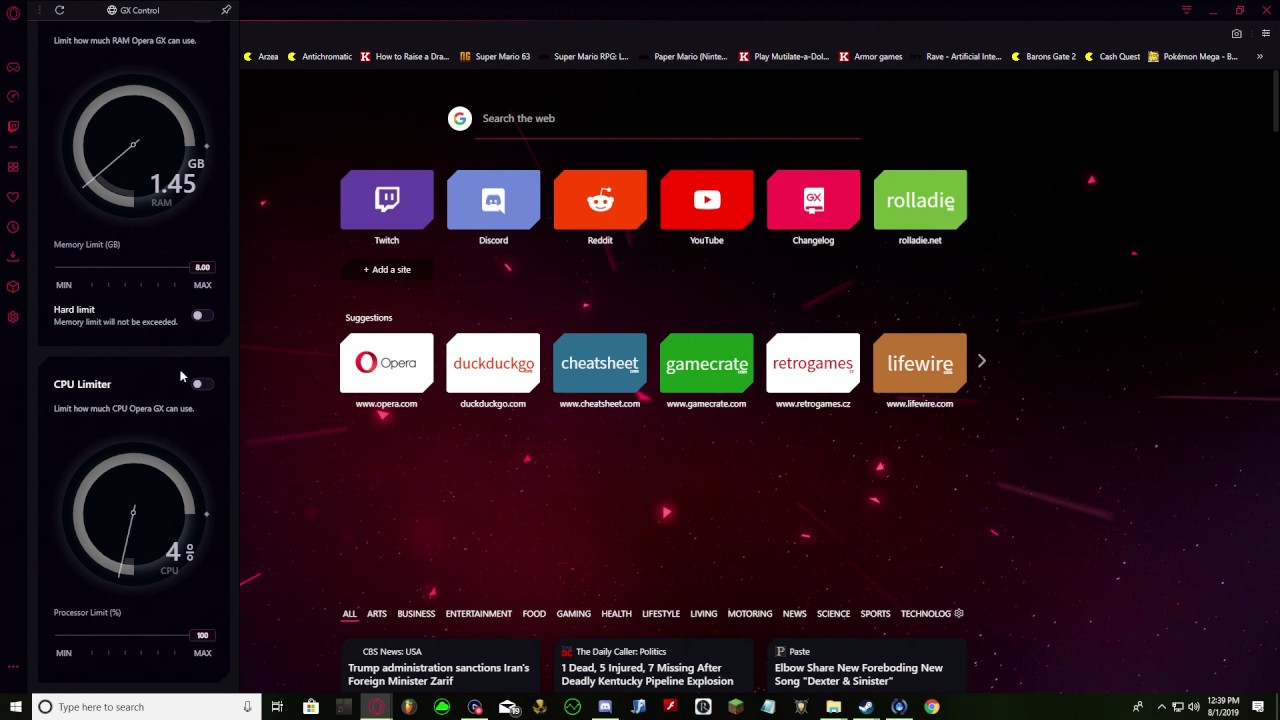1280x720 pixels.
Task: Open History clock icon in sidebar
Action: pos(13,227)
